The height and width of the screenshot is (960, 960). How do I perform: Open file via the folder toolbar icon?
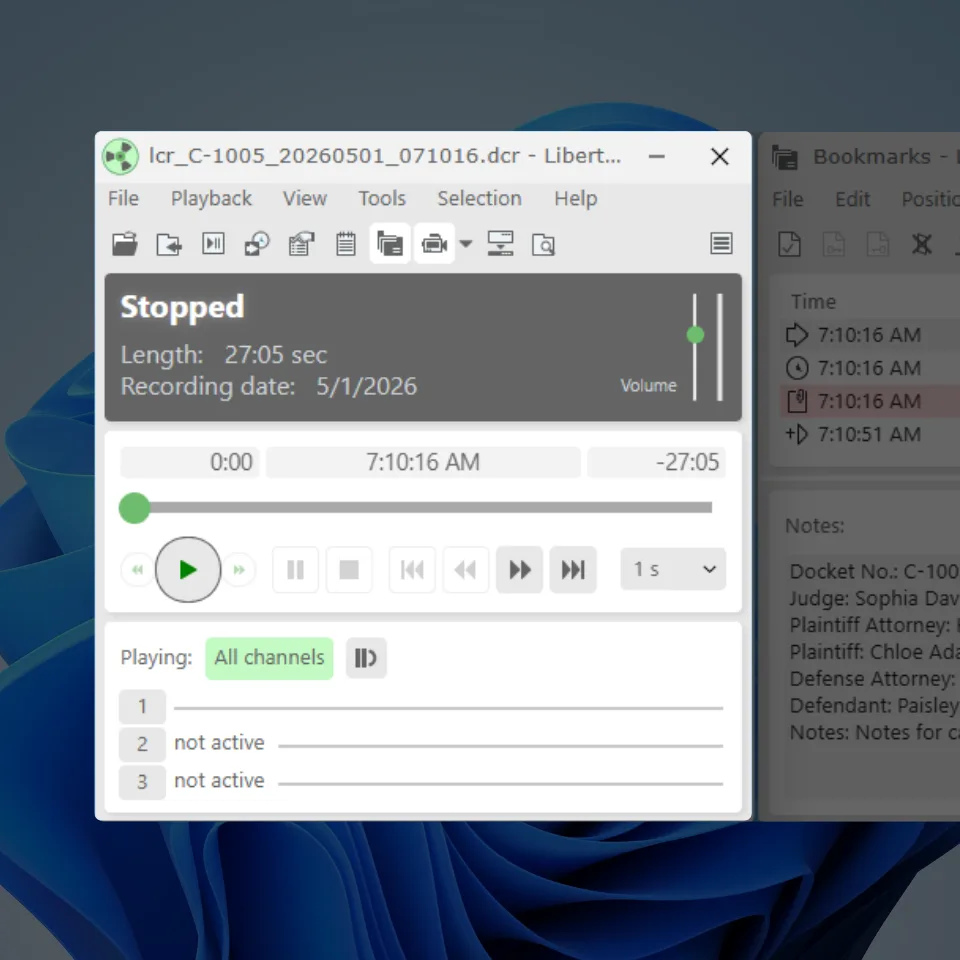click(125, 244)
